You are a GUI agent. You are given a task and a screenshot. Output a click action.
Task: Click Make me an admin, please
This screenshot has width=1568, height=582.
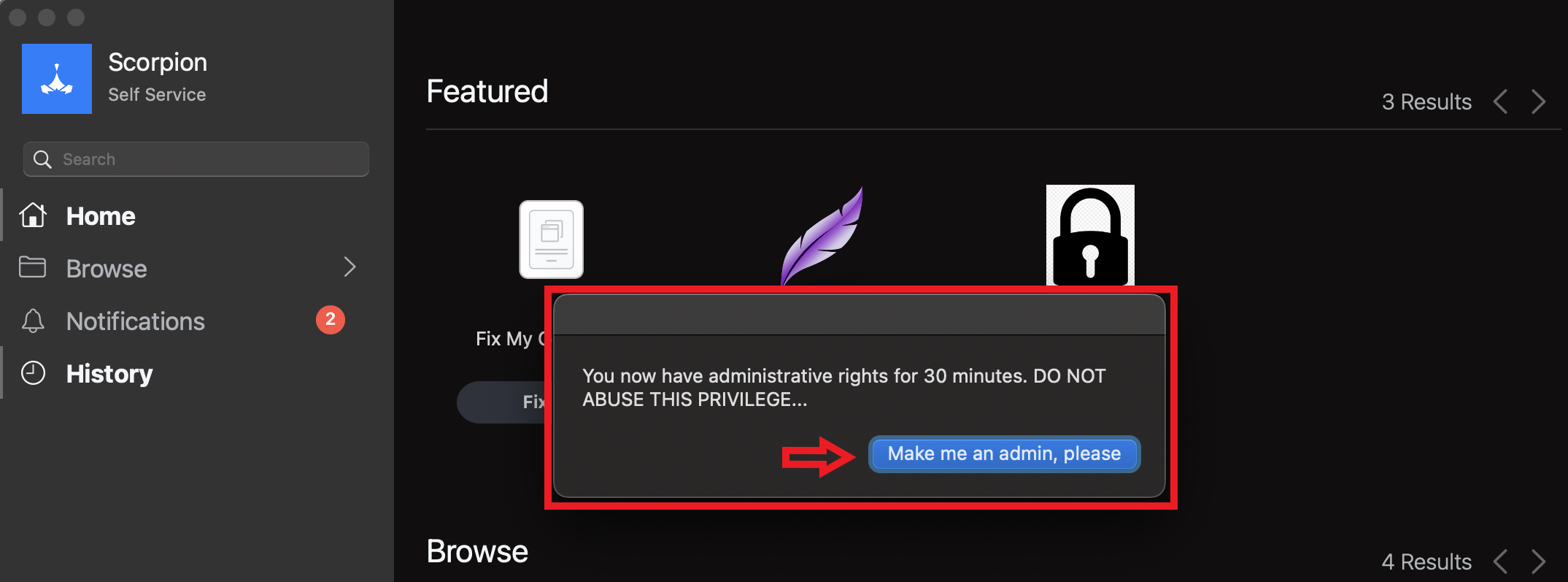click(1004, 453)
